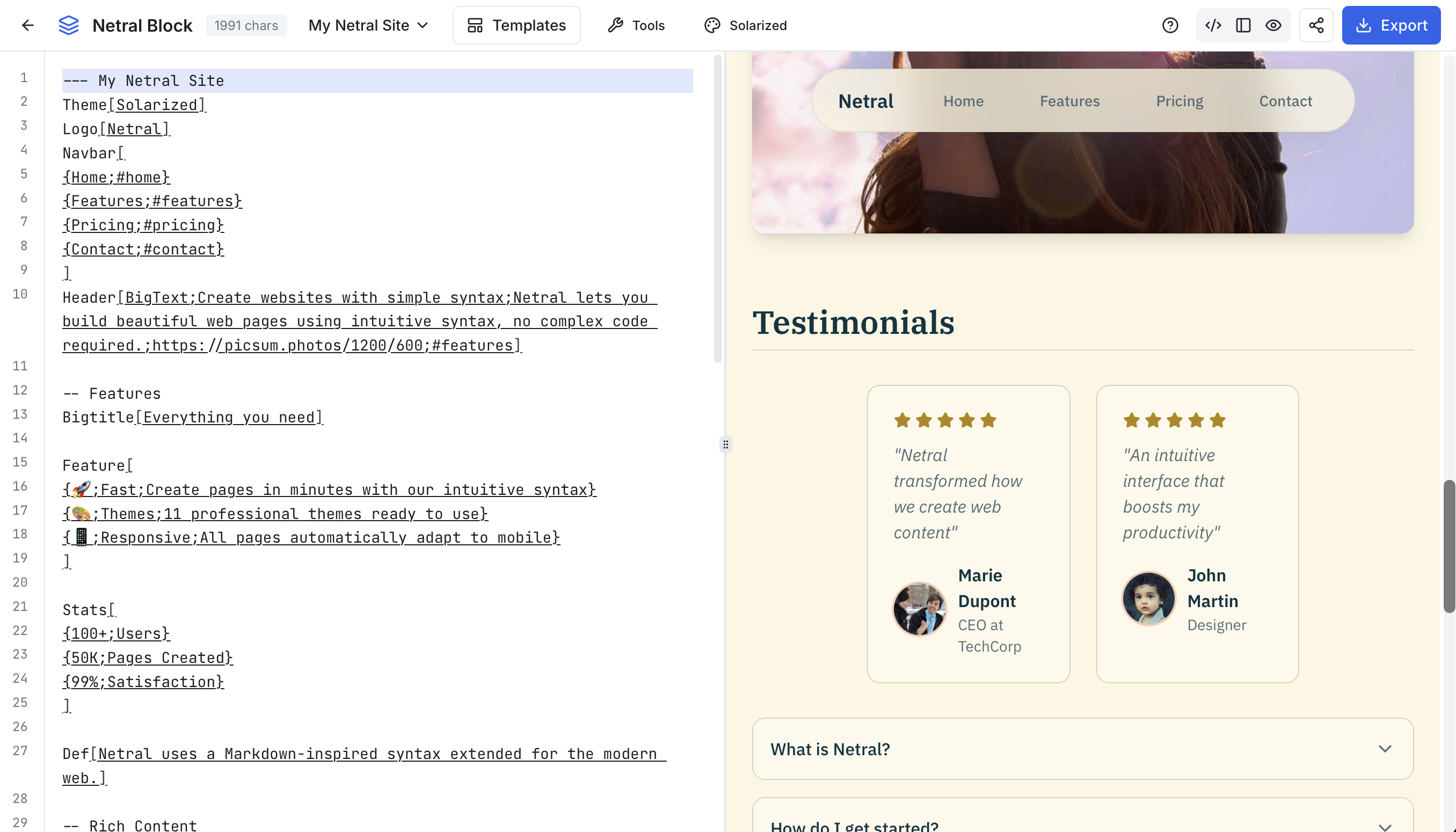The height and width of the screenshot is (832, 1456).
Task: Click the rocket Fast feature code line
Action: 329,489
